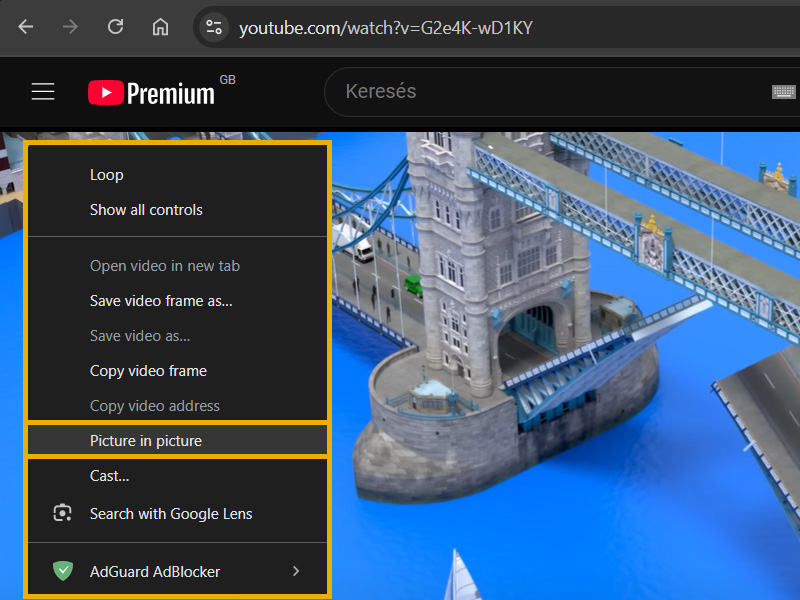Click the YouTube Premium logo
800x600 pixels.
(152, 93)
